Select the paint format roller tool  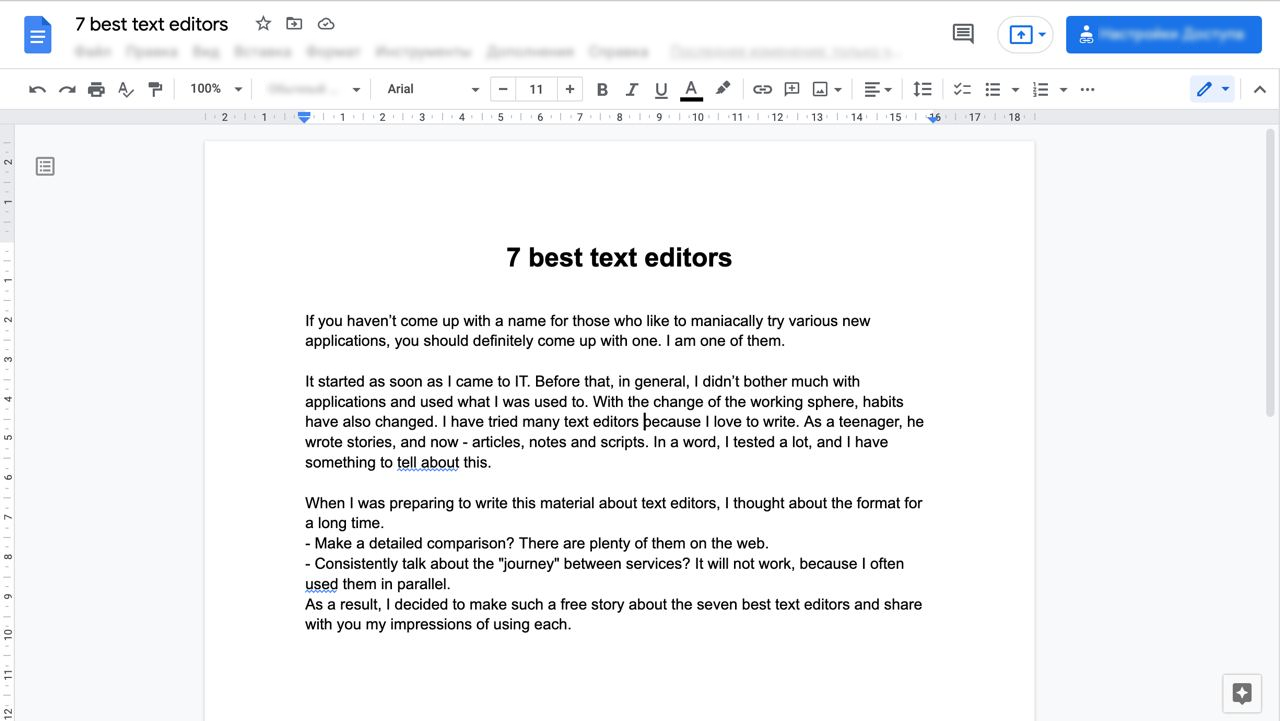point(155,90)
